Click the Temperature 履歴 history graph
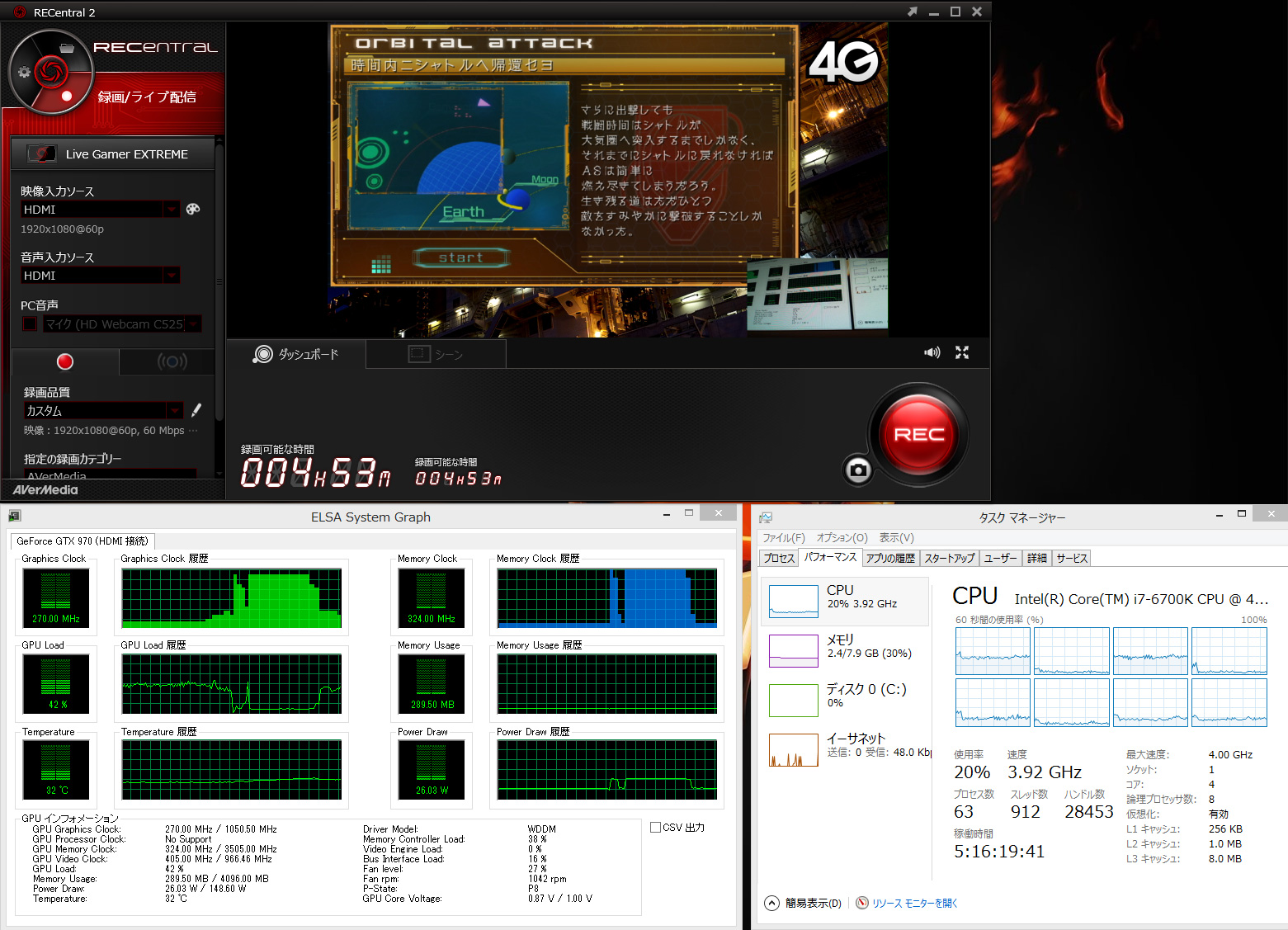 (232, 771)
